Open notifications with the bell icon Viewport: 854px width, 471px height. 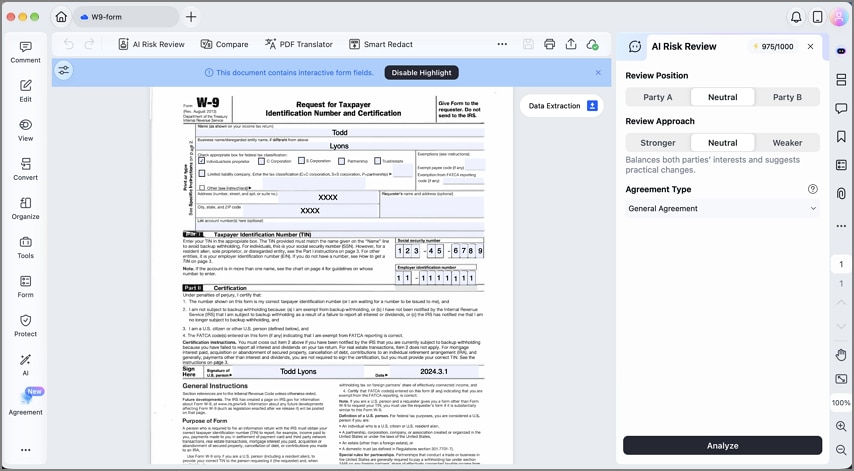coord(796,17)
